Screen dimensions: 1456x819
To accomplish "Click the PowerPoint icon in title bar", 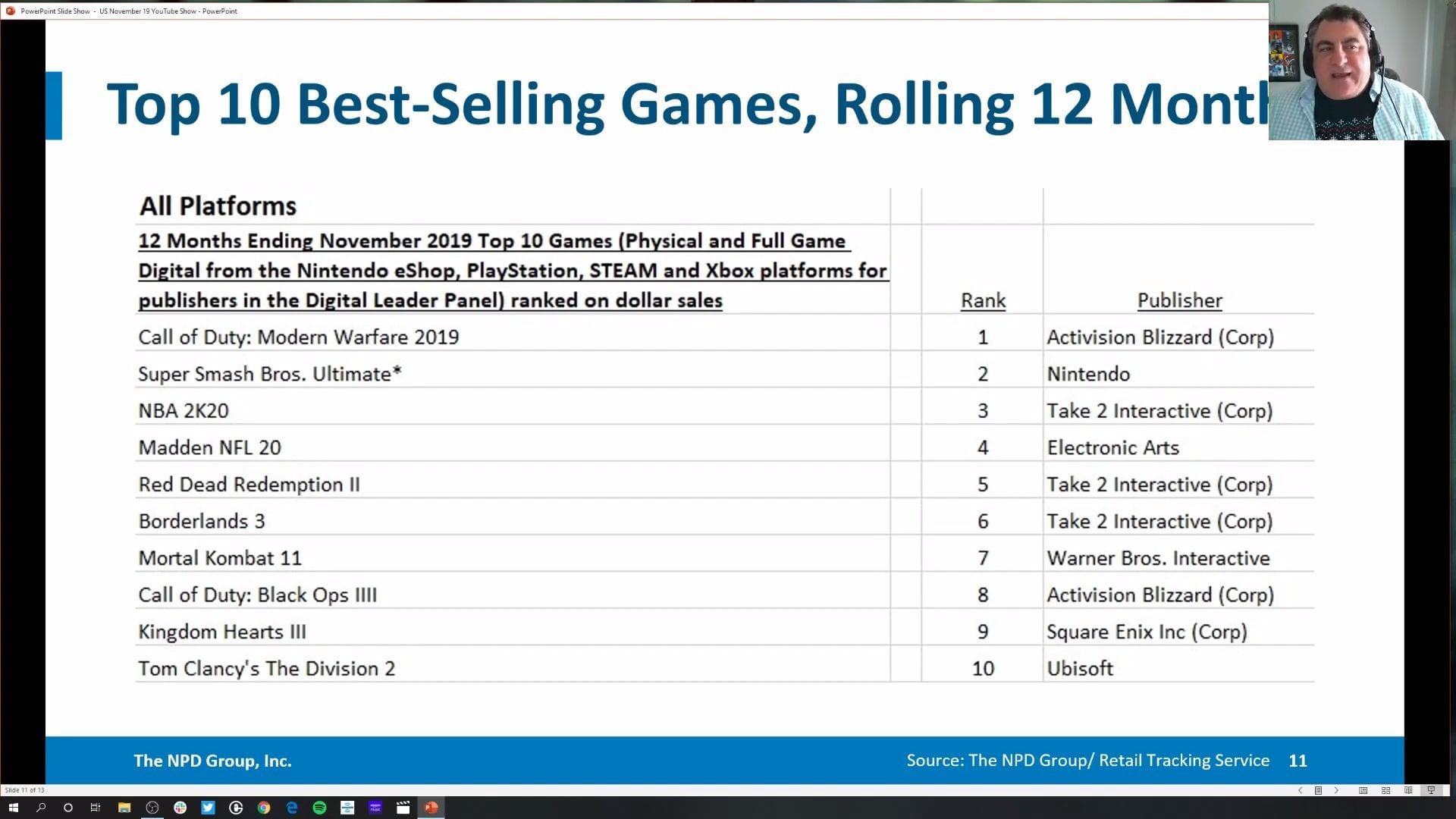I will [x=11, y=11].
